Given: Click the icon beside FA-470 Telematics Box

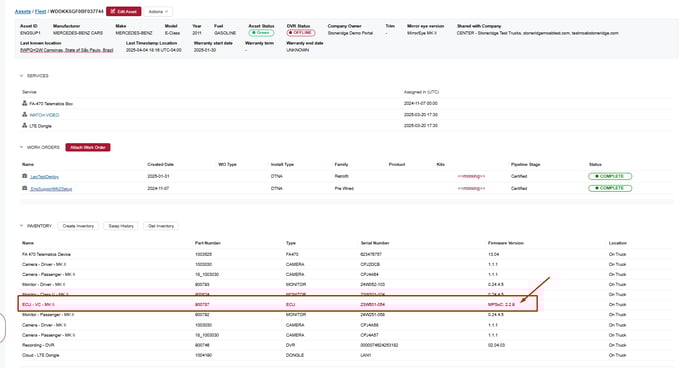Looking at the screenshot, I should [x=25, y=104].
